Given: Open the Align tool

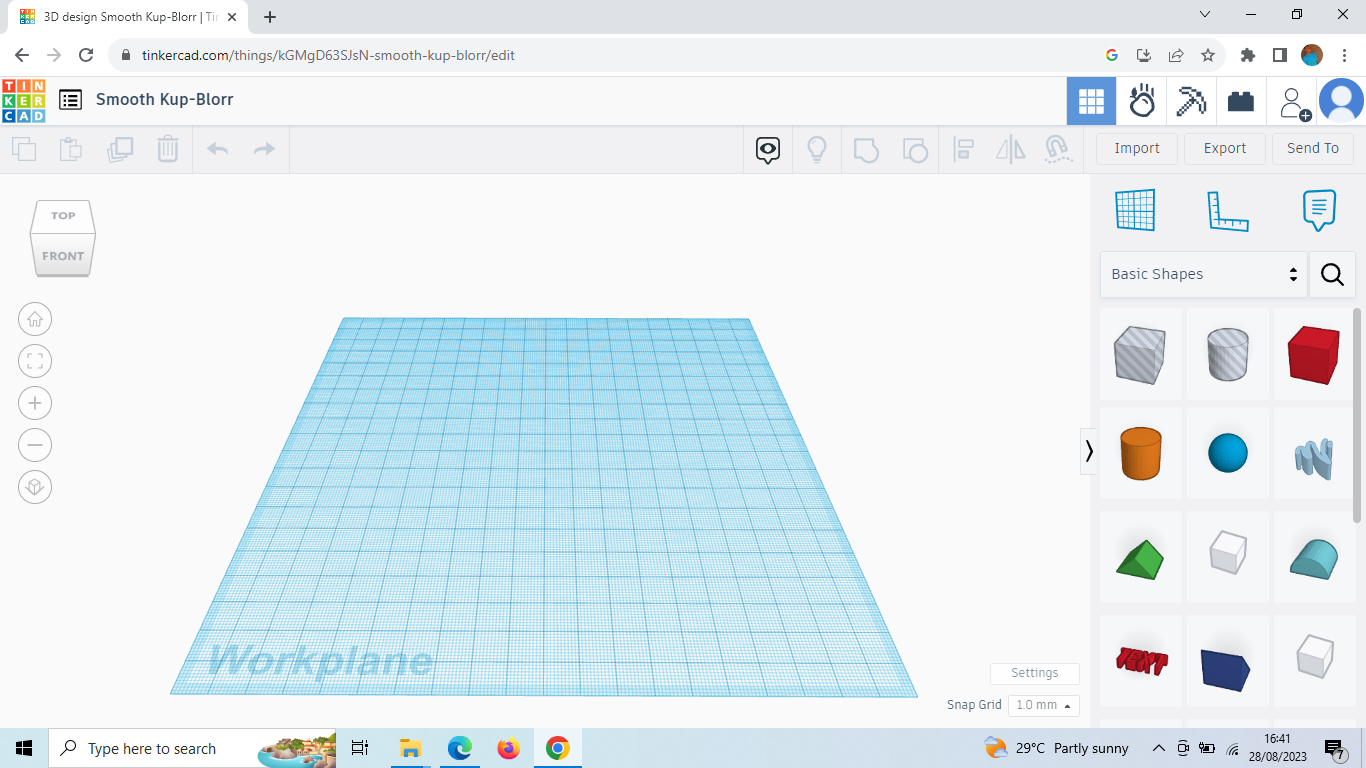Looking at the screenshot, I should tap(964, 148).
